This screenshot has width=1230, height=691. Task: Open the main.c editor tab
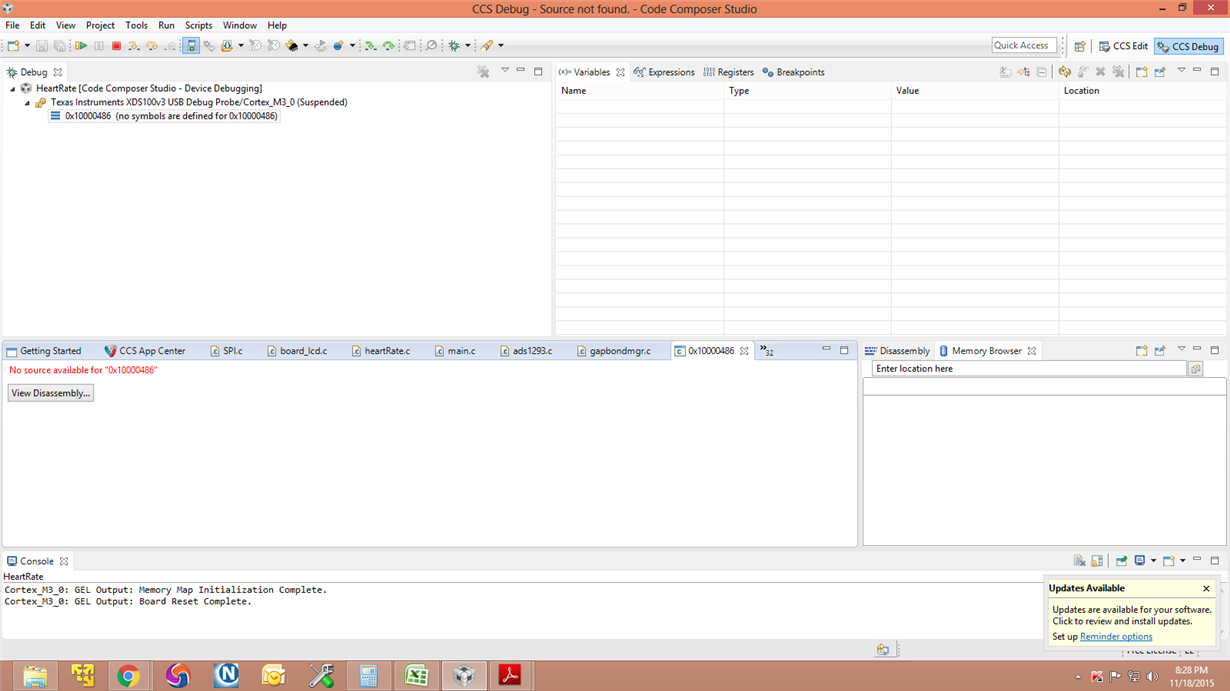tap(454, 351)
